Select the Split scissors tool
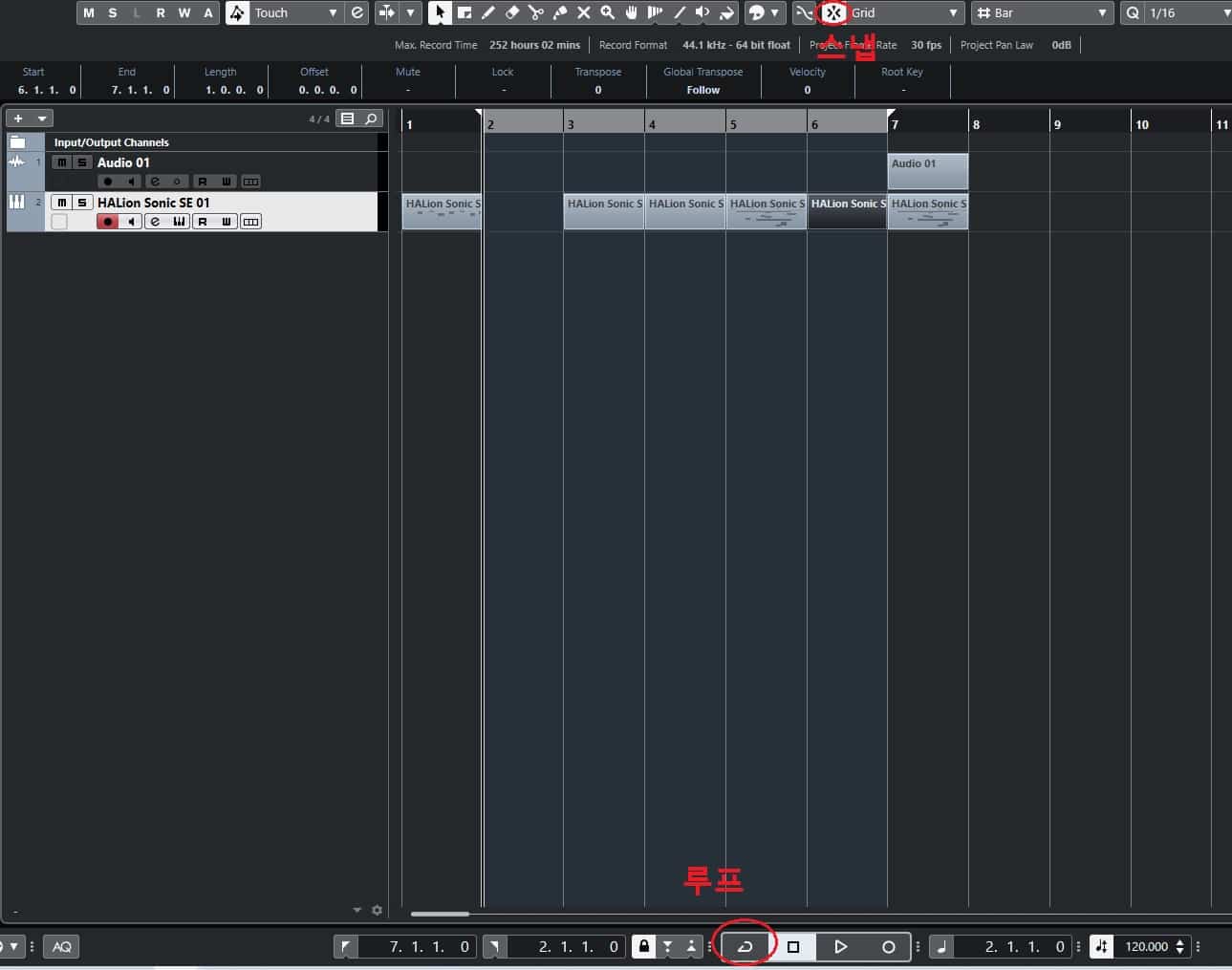 (536, 12)
